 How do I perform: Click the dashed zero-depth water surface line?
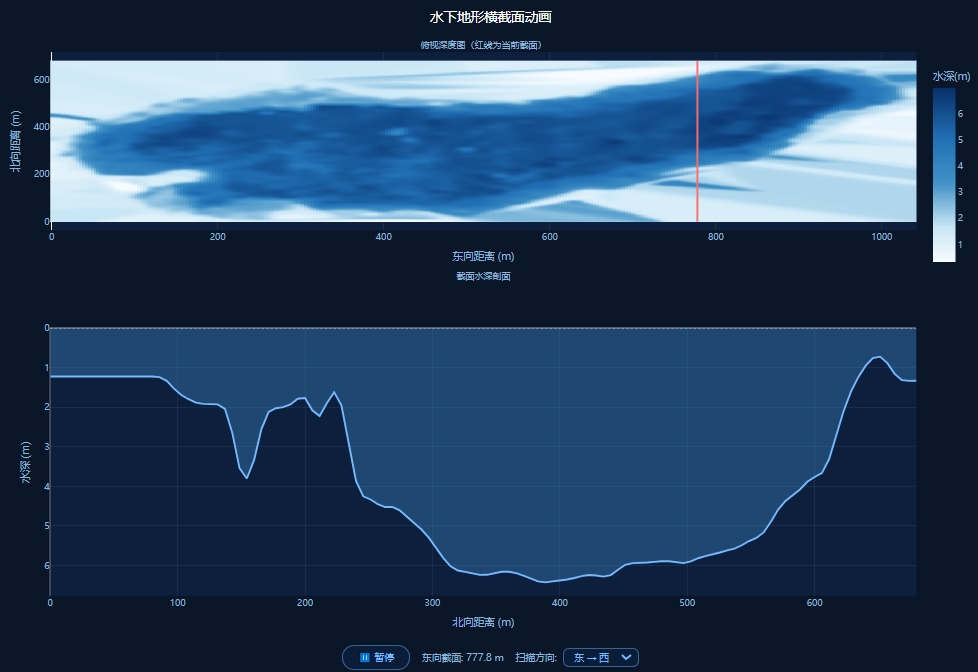click(x=483, y=328)
